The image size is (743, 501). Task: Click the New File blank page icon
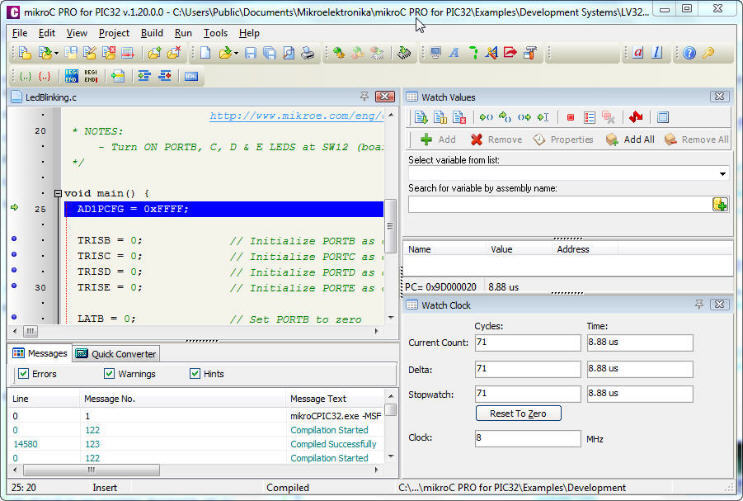point(205,53)
